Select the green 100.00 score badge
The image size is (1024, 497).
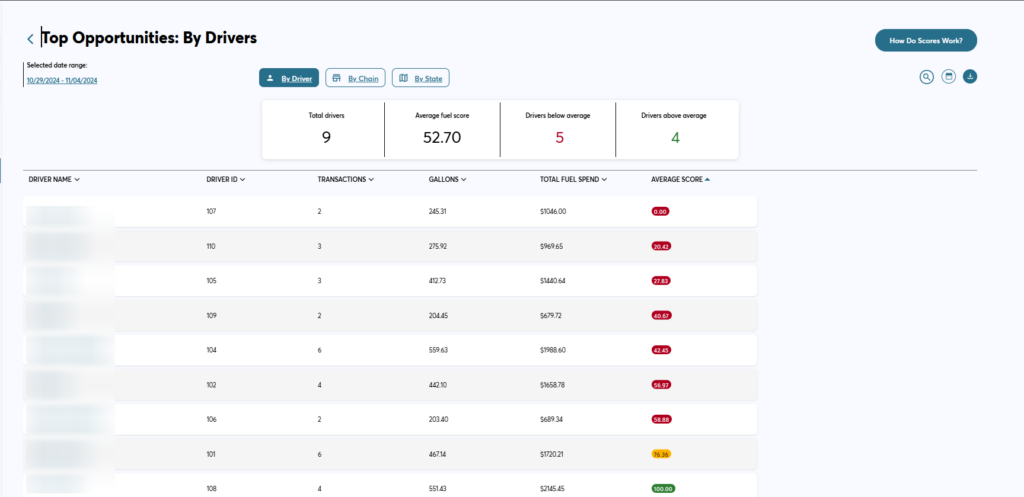pyautogui.click(x=663, y=489)
